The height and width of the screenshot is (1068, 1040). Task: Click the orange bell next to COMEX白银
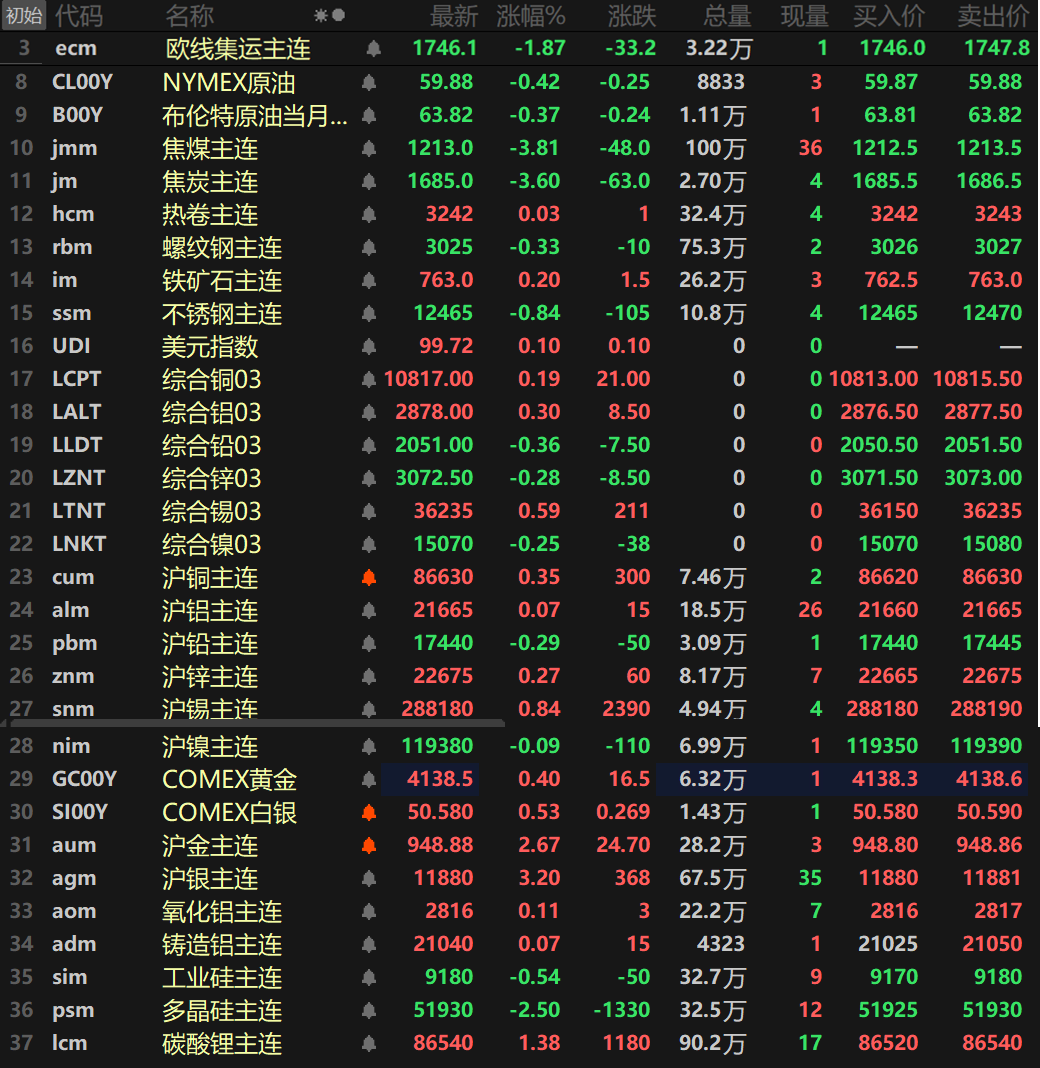[x=369, y=812]
